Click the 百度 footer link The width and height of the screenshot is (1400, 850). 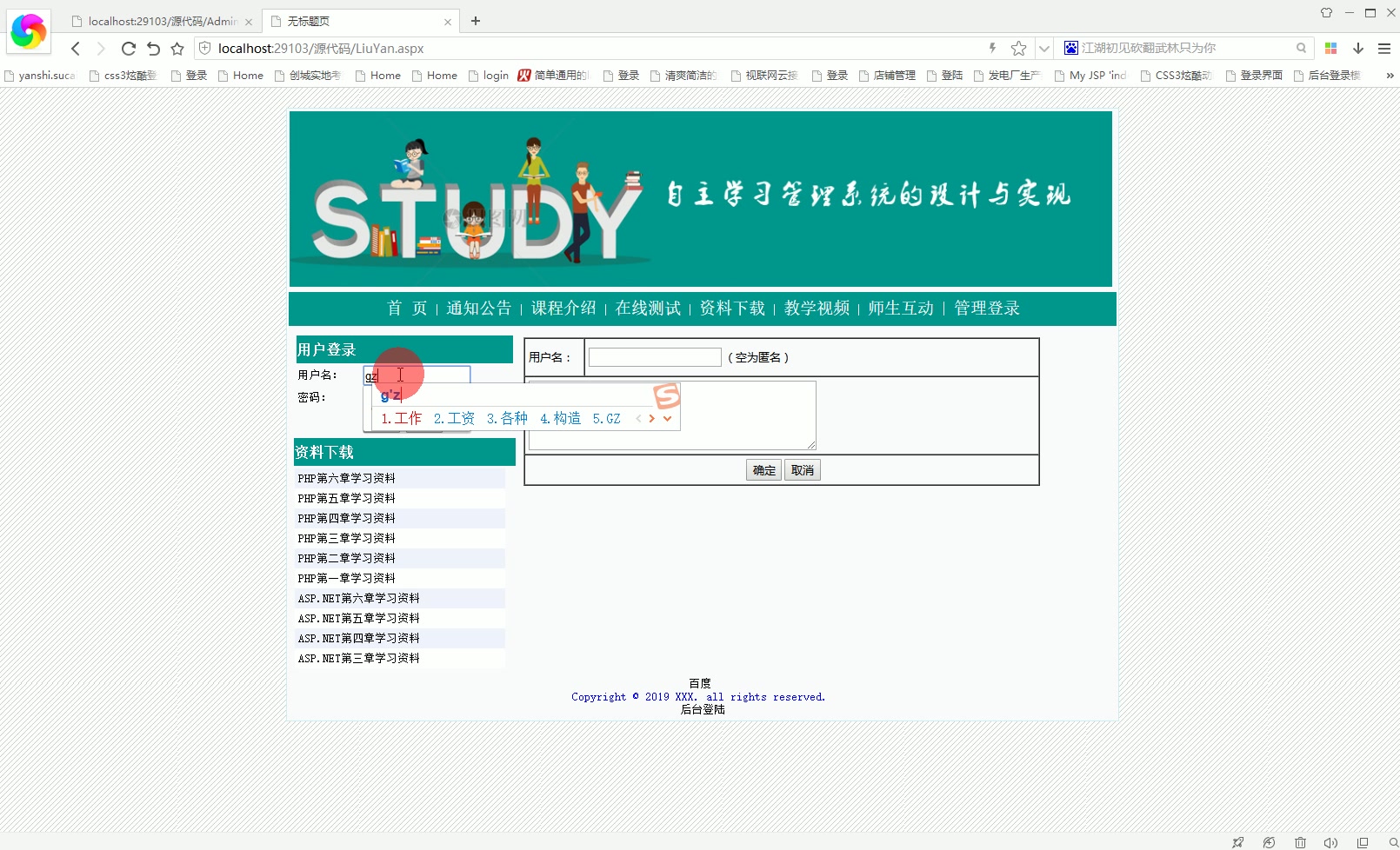pyautogui.click(x=700, y=683)
